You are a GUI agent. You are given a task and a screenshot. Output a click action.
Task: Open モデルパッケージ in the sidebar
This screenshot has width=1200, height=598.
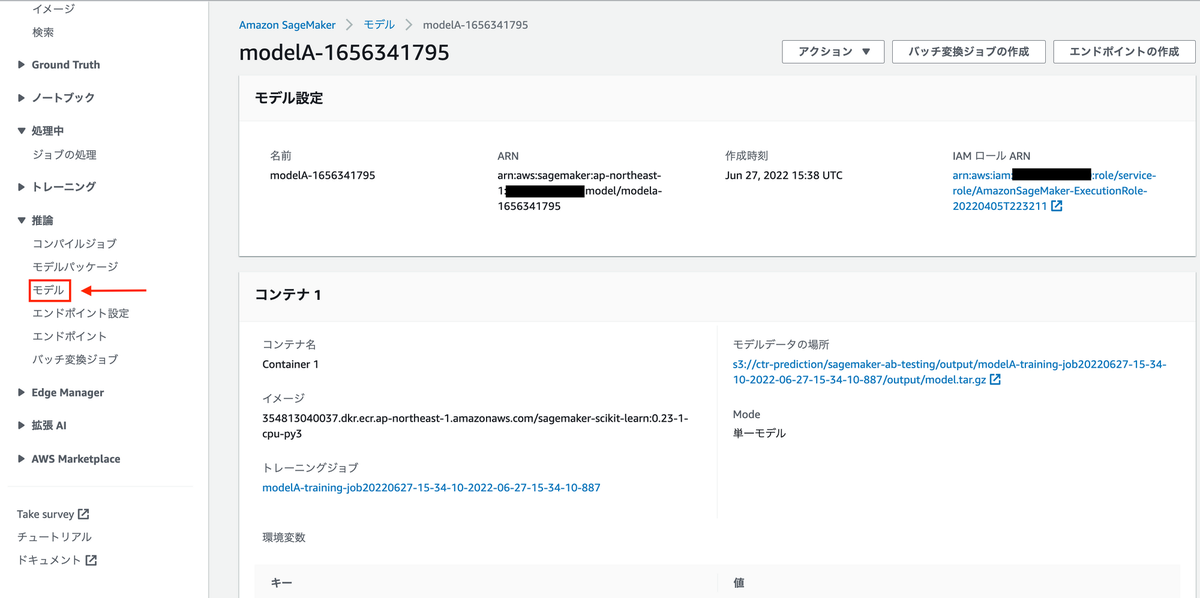[x=75, y=267]
